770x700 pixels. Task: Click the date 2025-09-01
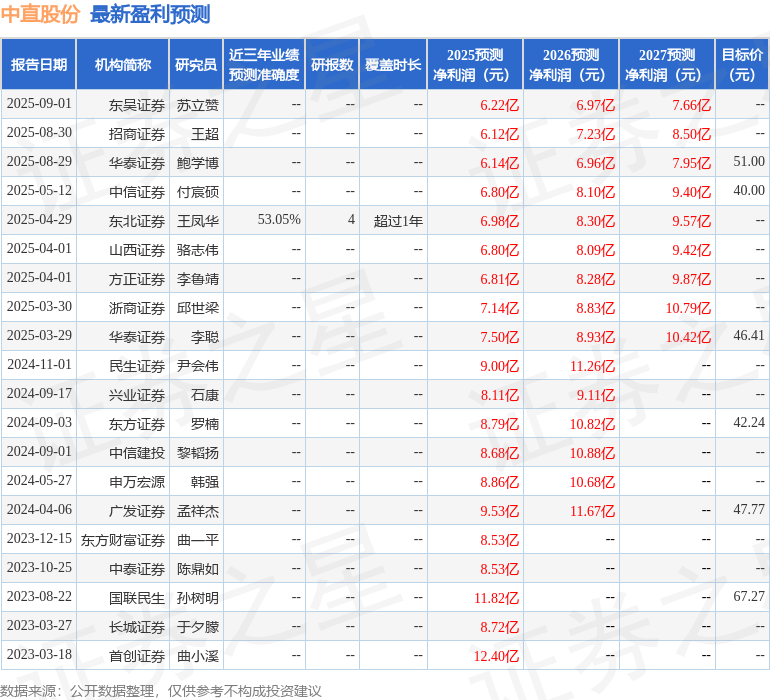tap(39, 104)
